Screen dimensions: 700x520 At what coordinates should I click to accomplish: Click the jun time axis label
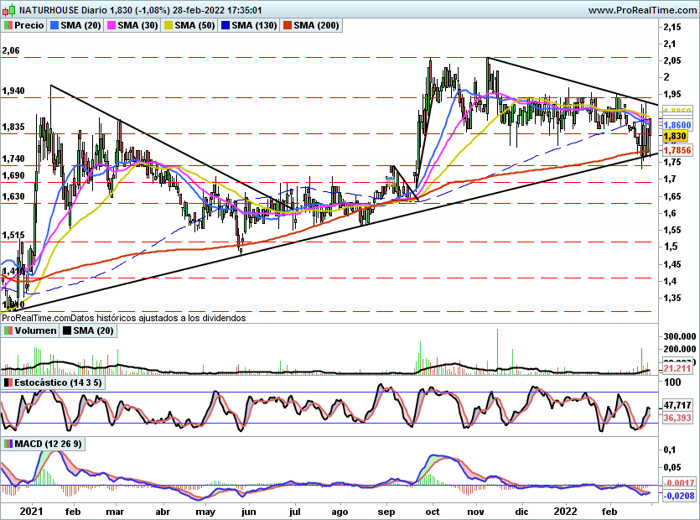[x=249, y=512]
